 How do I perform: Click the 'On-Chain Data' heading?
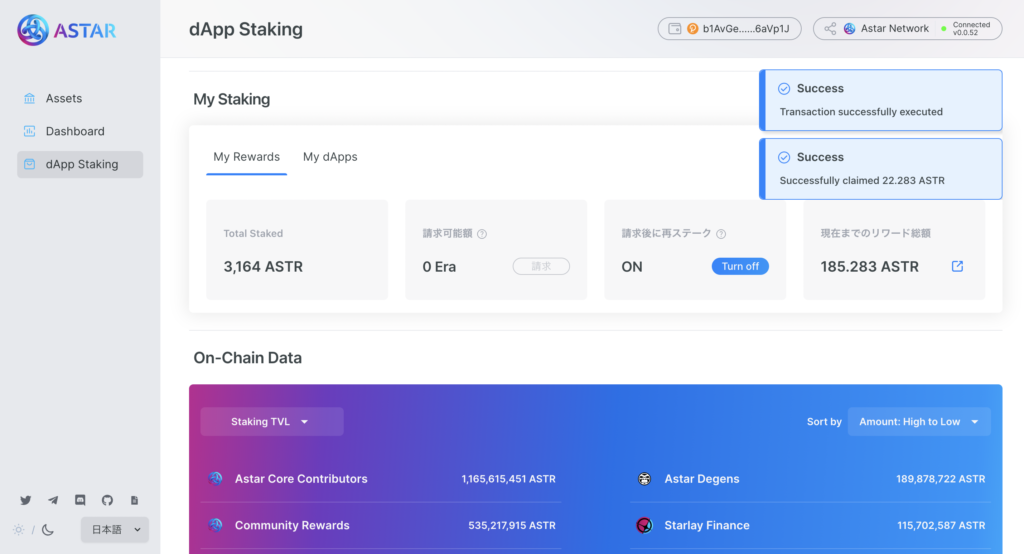248,358
